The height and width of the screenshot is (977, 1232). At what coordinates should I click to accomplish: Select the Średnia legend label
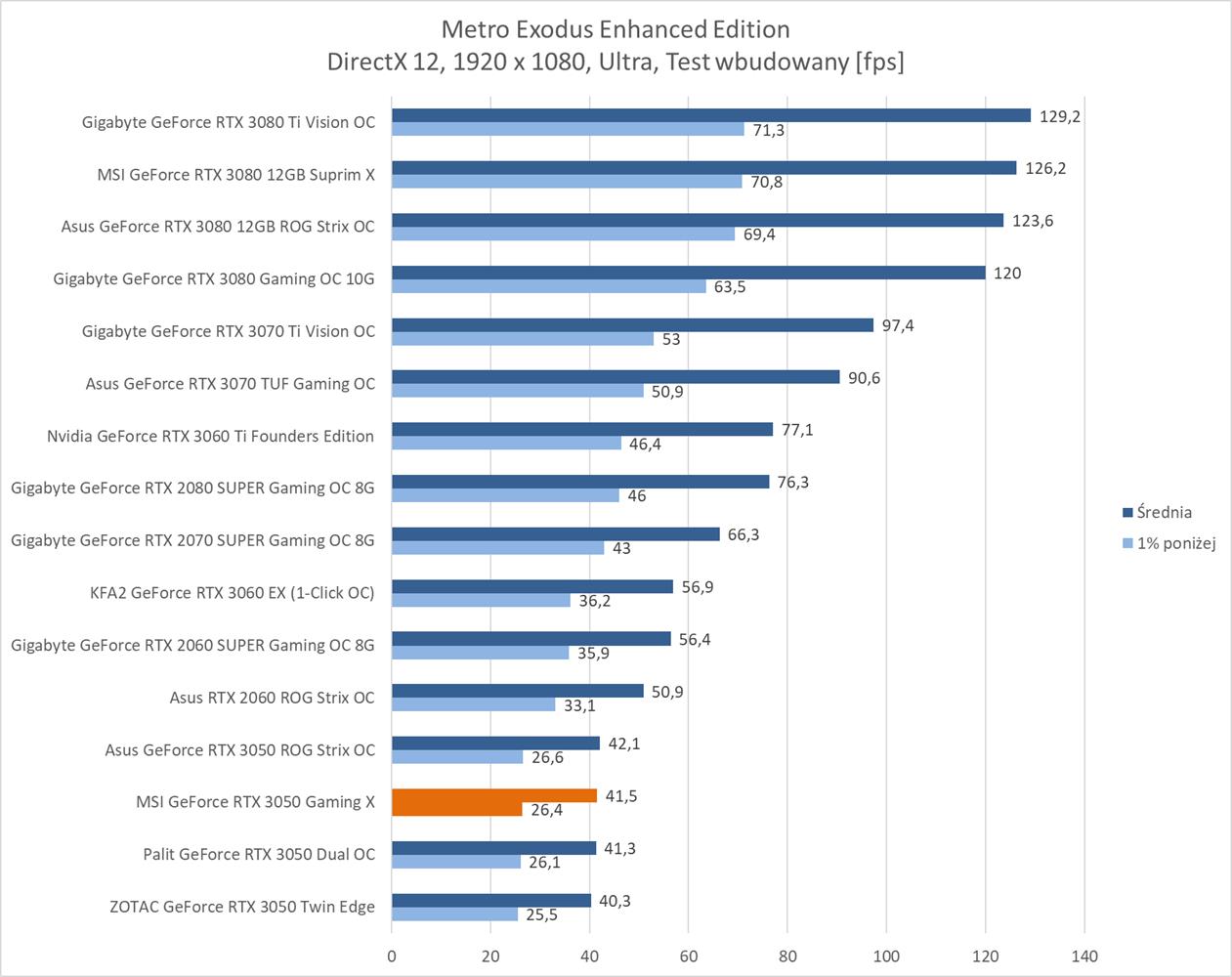click(x=1164, y=512)
